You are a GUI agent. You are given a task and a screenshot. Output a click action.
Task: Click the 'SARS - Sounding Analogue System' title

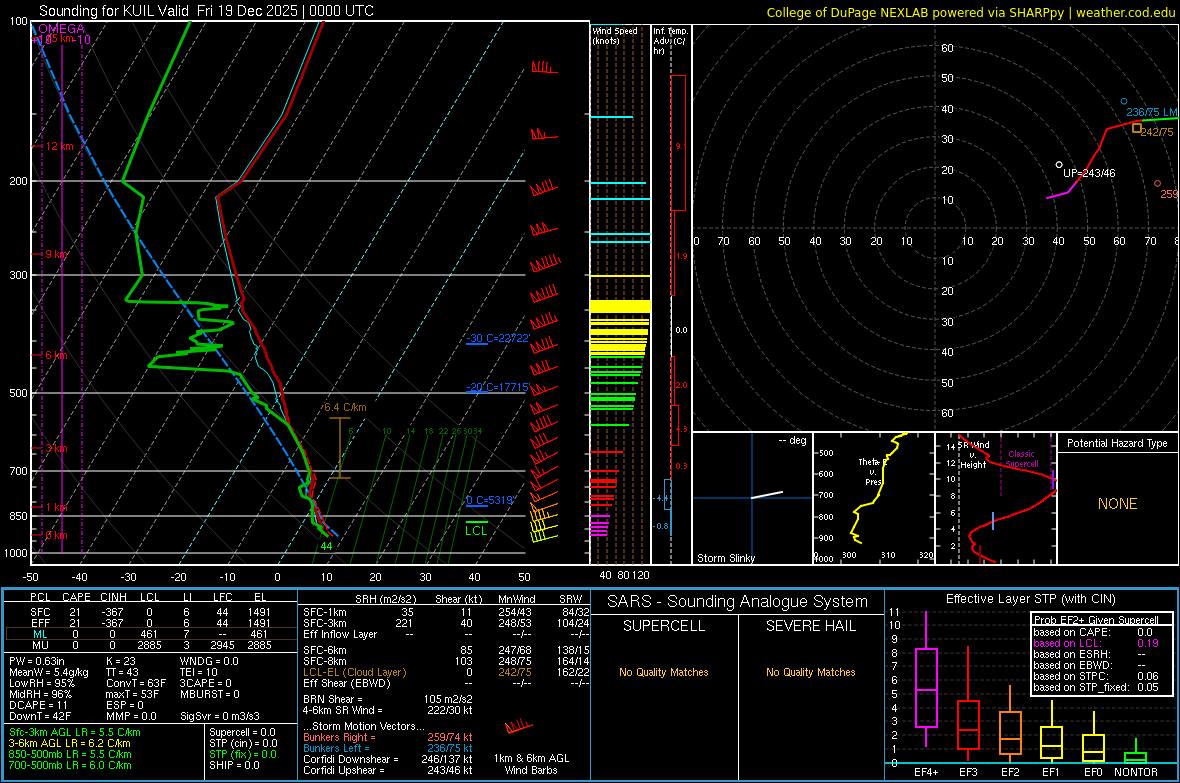coord(738,602)
